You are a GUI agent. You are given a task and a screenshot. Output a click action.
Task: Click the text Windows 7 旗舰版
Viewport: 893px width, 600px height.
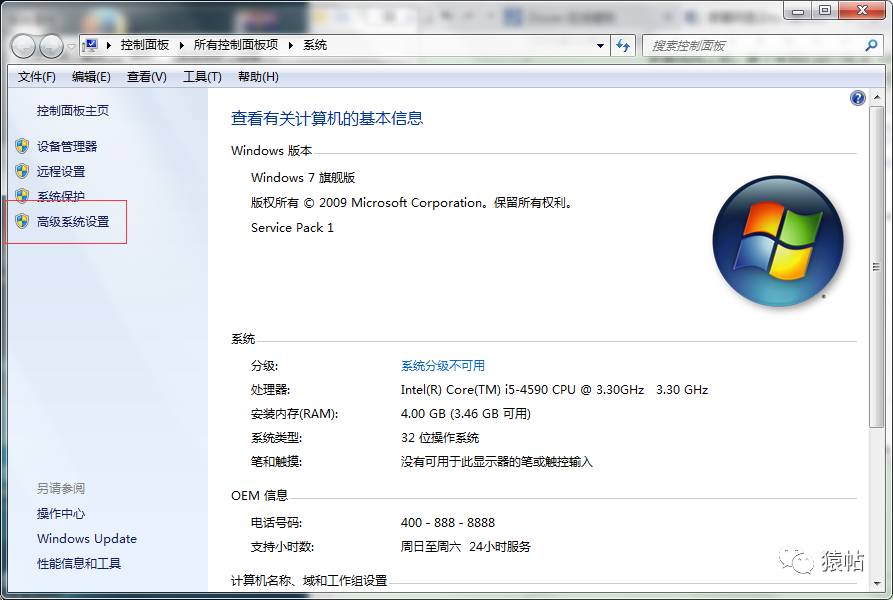click(x=303, y=178)
